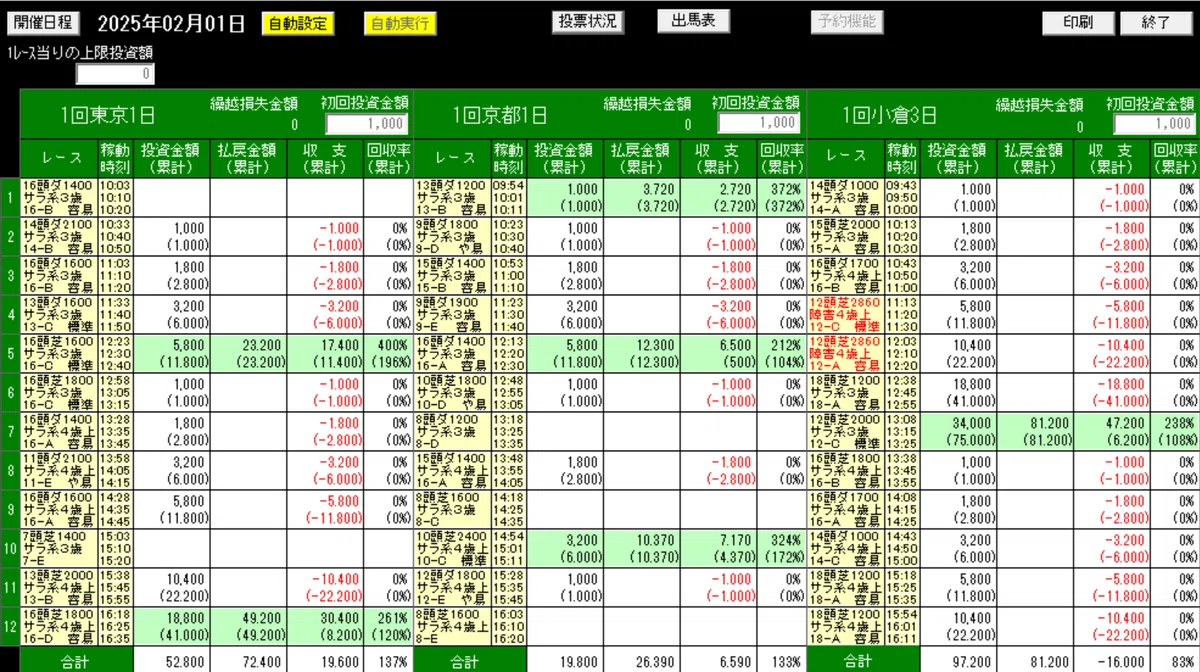Click the Tokyo total balance 19.600
The image size is (1200, 672).
[x=325, y=661]
